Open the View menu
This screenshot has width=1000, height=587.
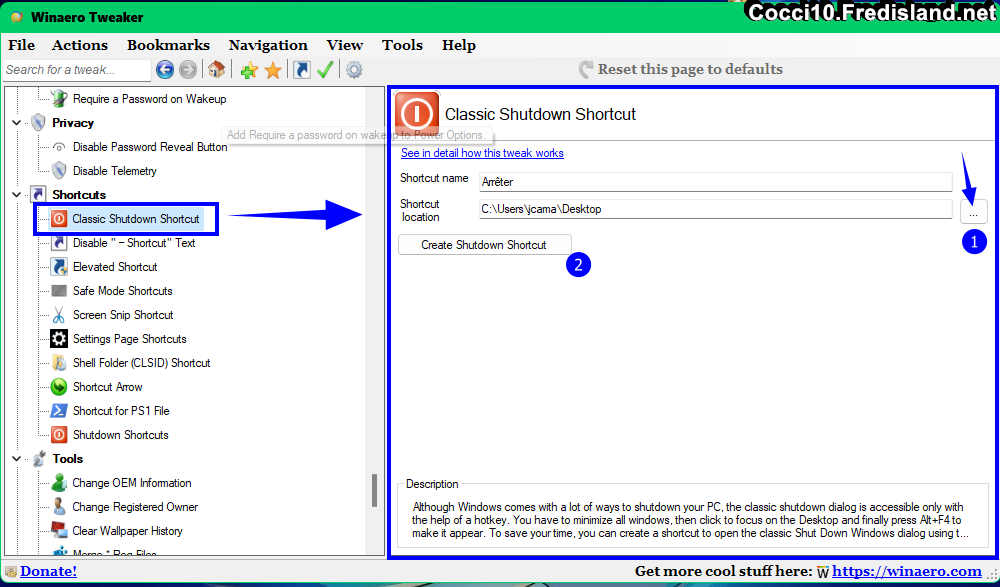click(x=344, y=45)
